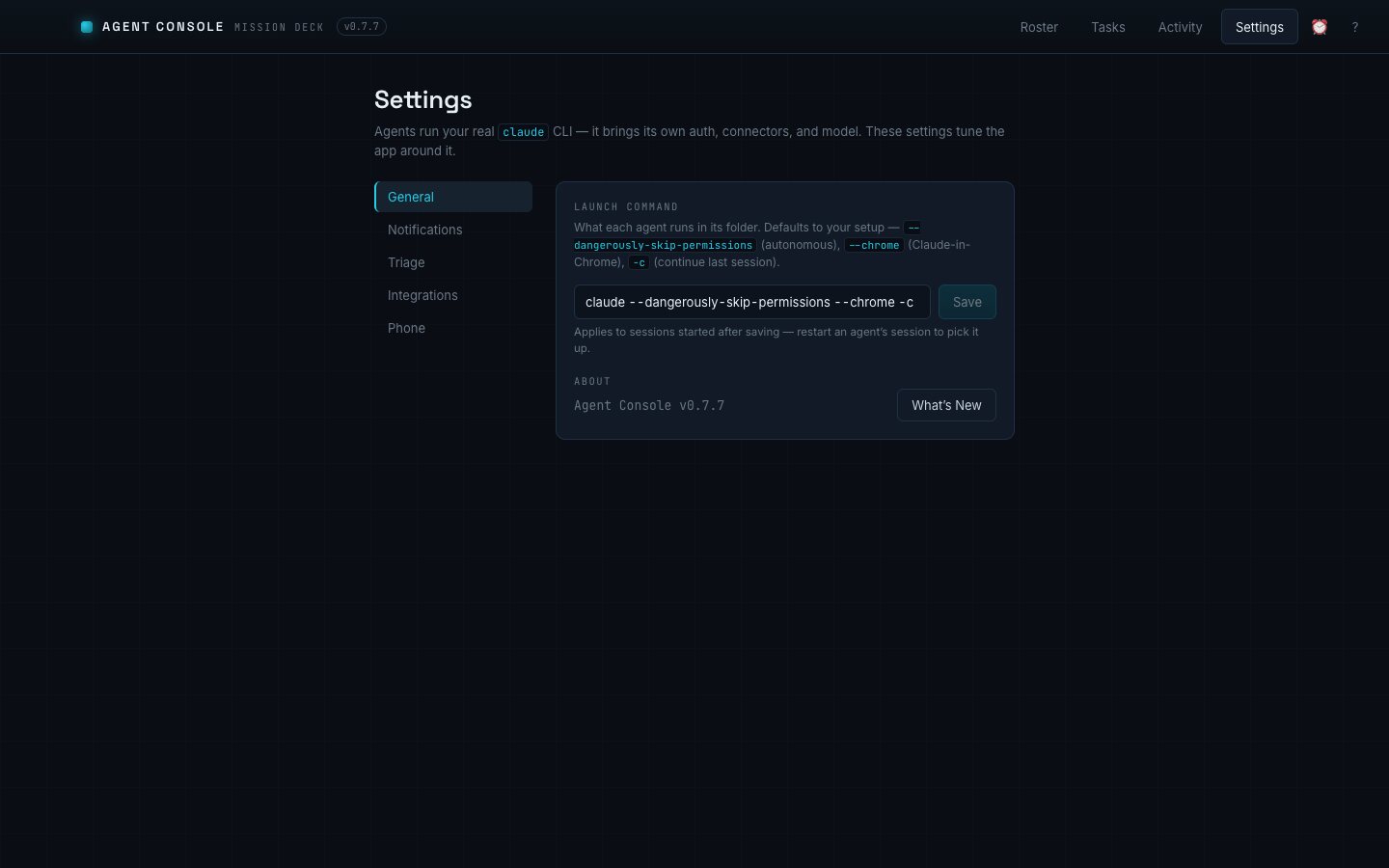Open the question mark help icon
The height and width of the screenshot is (868, 1389).
coord(1355,27)
